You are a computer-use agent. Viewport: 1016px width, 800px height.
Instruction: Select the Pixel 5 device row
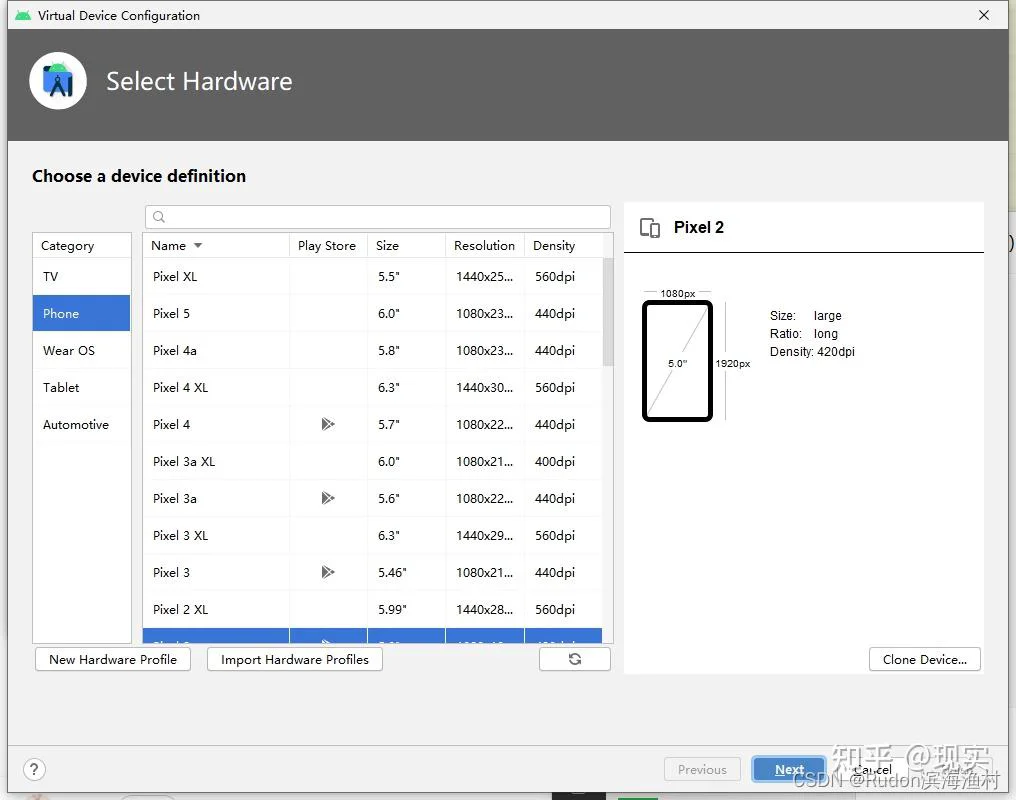(x=373, y=314)
